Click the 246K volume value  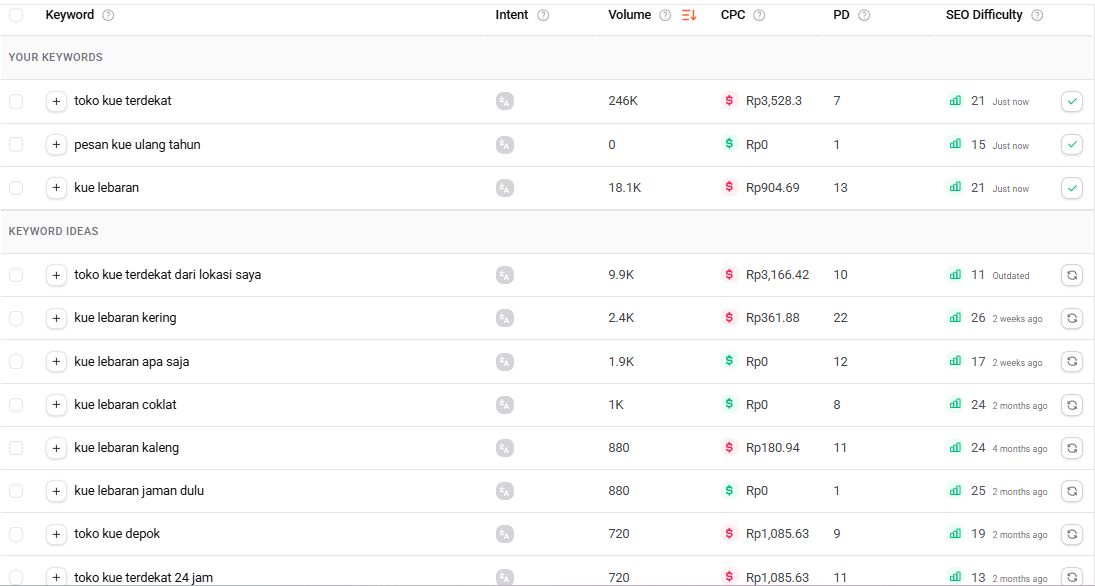click(x=623, y=101)
